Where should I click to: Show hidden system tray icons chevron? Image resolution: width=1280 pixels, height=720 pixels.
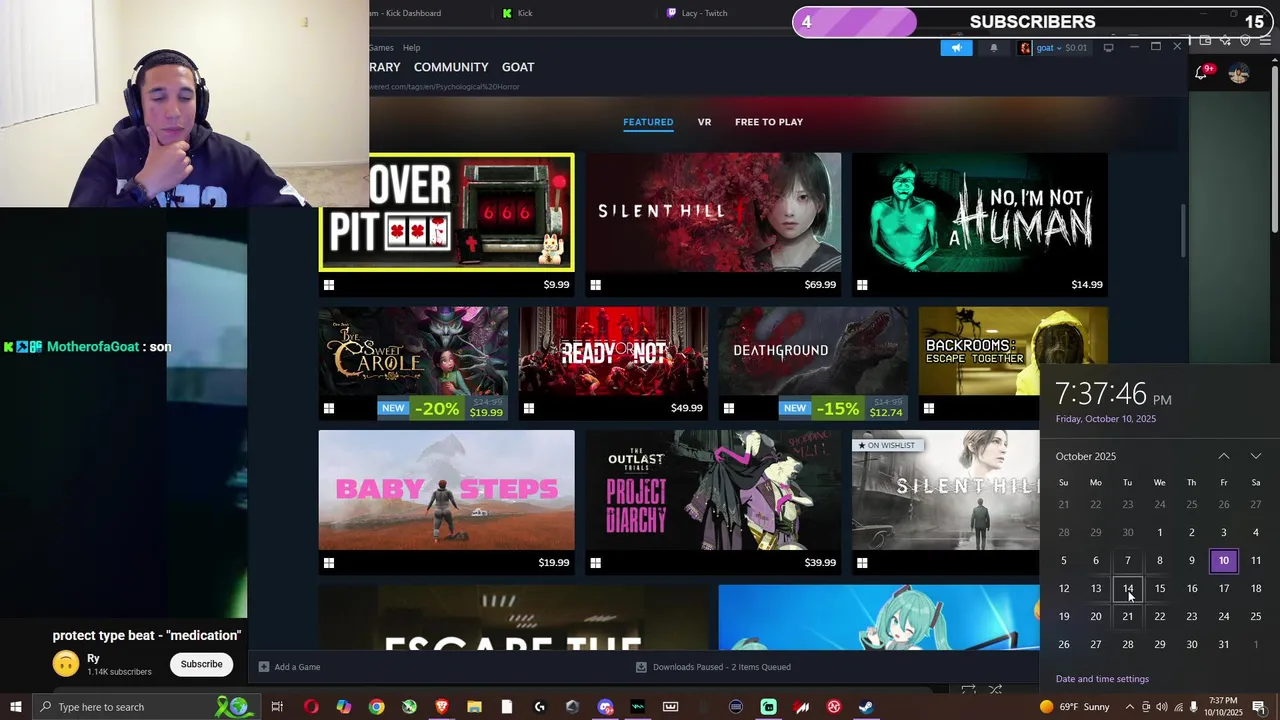[1130, 707]
